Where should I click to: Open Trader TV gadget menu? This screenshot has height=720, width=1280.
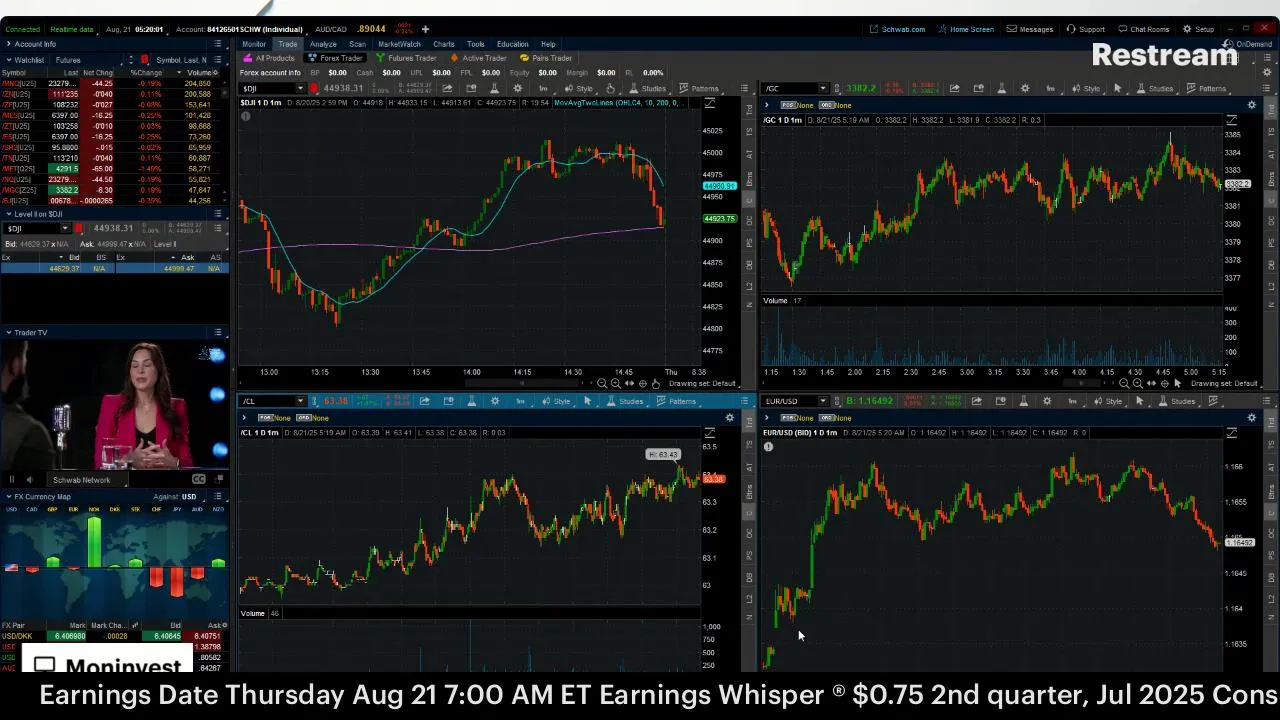[x=218, y=332]
